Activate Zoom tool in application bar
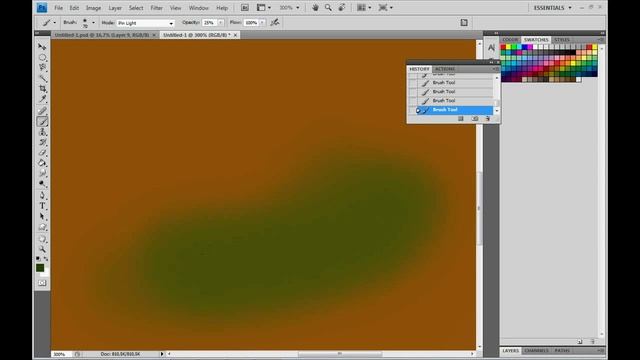Screen dimensions: 640x360 pyautogui.click(x=328, y=7)
